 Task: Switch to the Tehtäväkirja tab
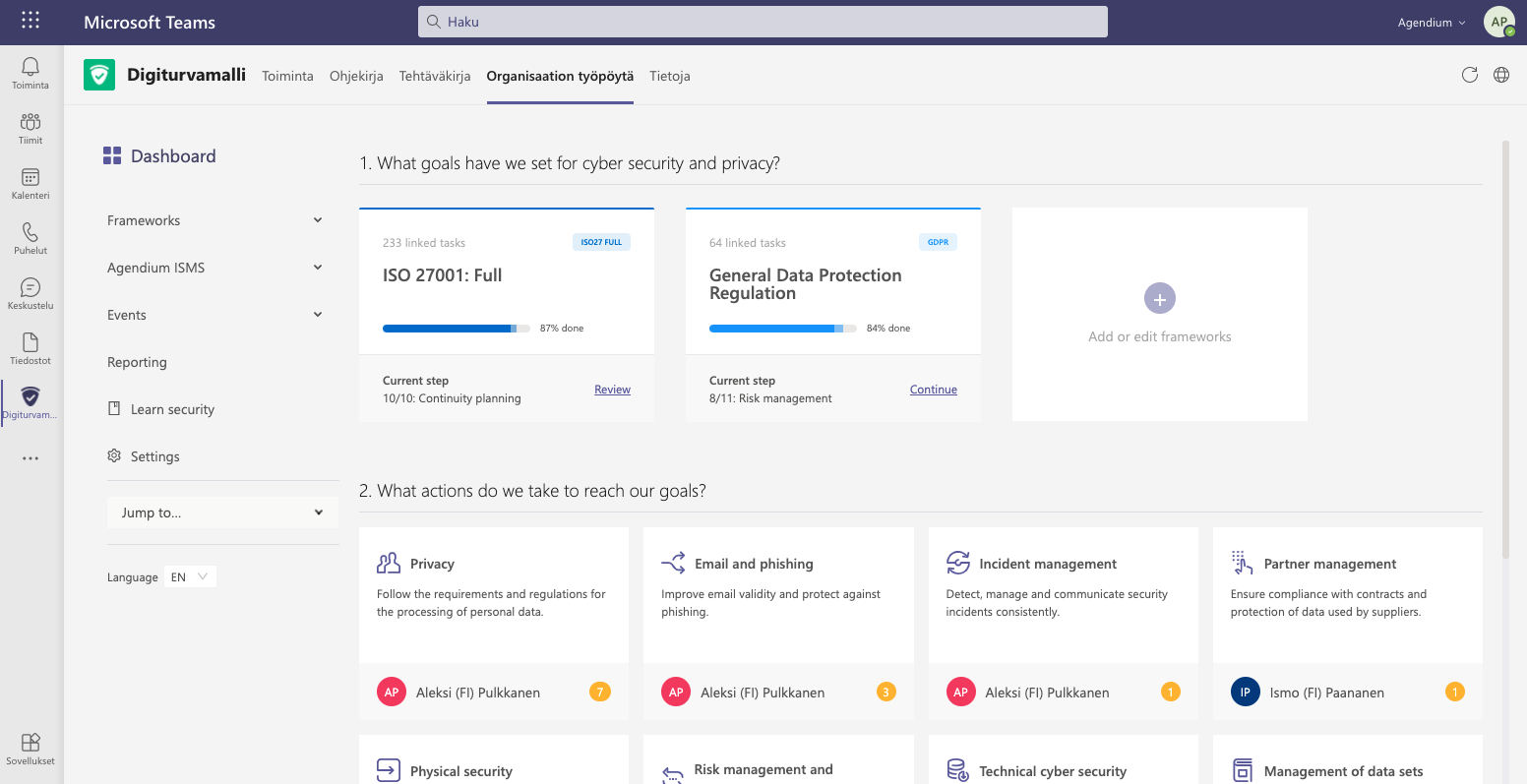click(435, 76)
